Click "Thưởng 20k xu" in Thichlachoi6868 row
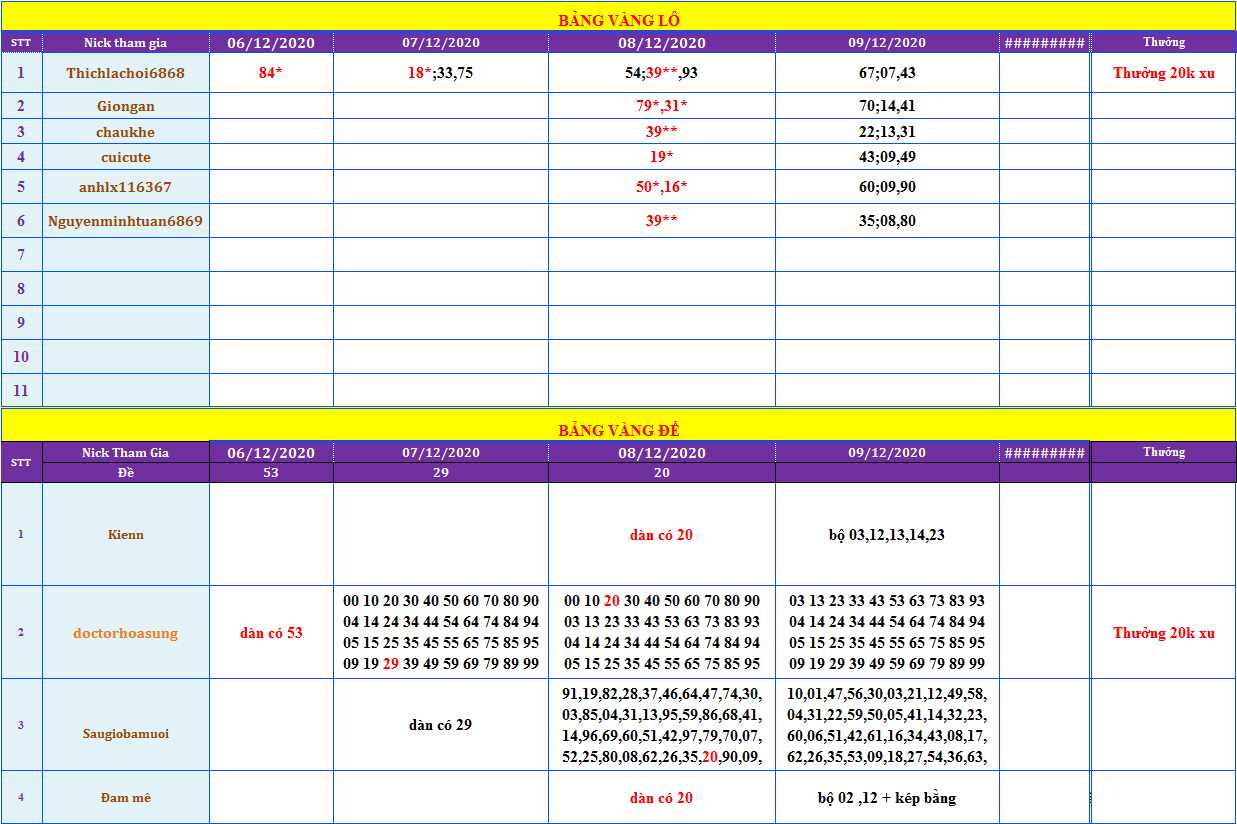Image resolution: width=1237 pixels, height=824 pixels. [1164, 73]
